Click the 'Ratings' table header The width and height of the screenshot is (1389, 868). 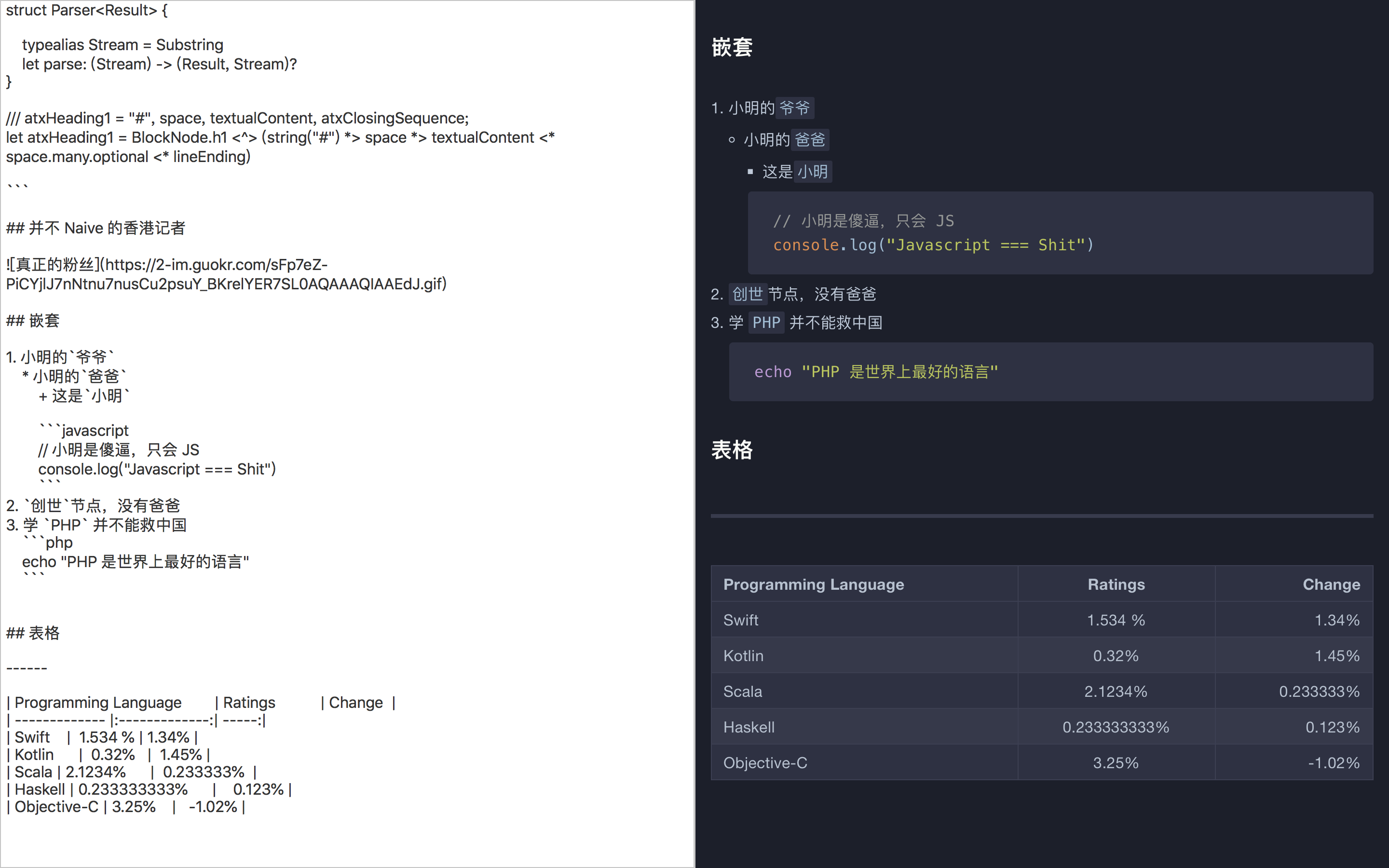point(1116,584)
